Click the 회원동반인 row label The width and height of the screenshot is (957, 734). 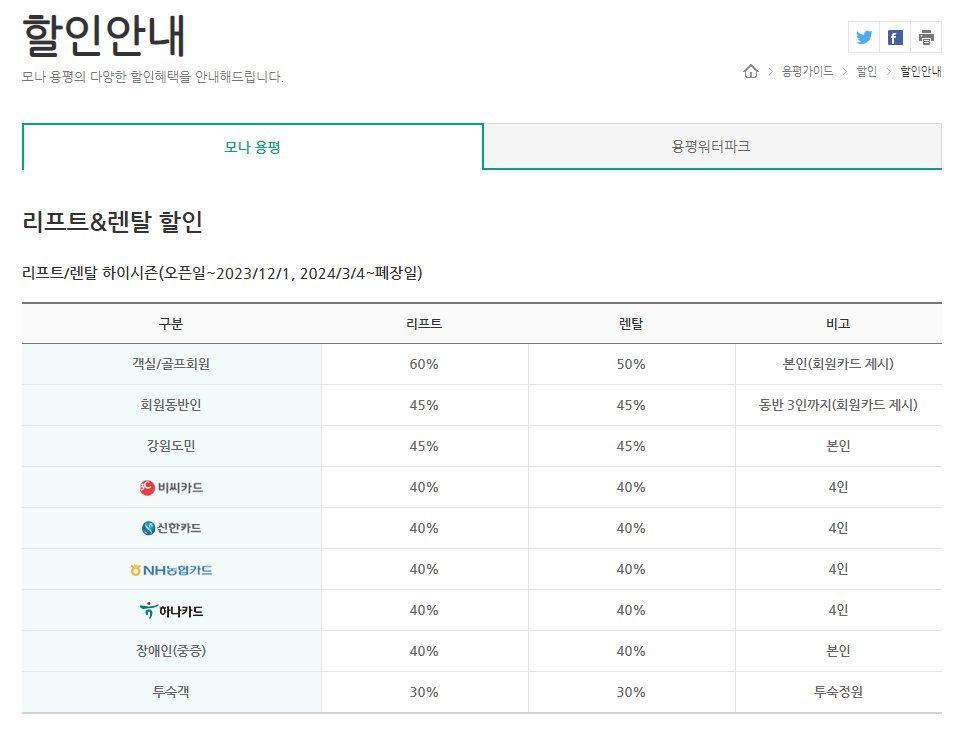click(171, 406)
